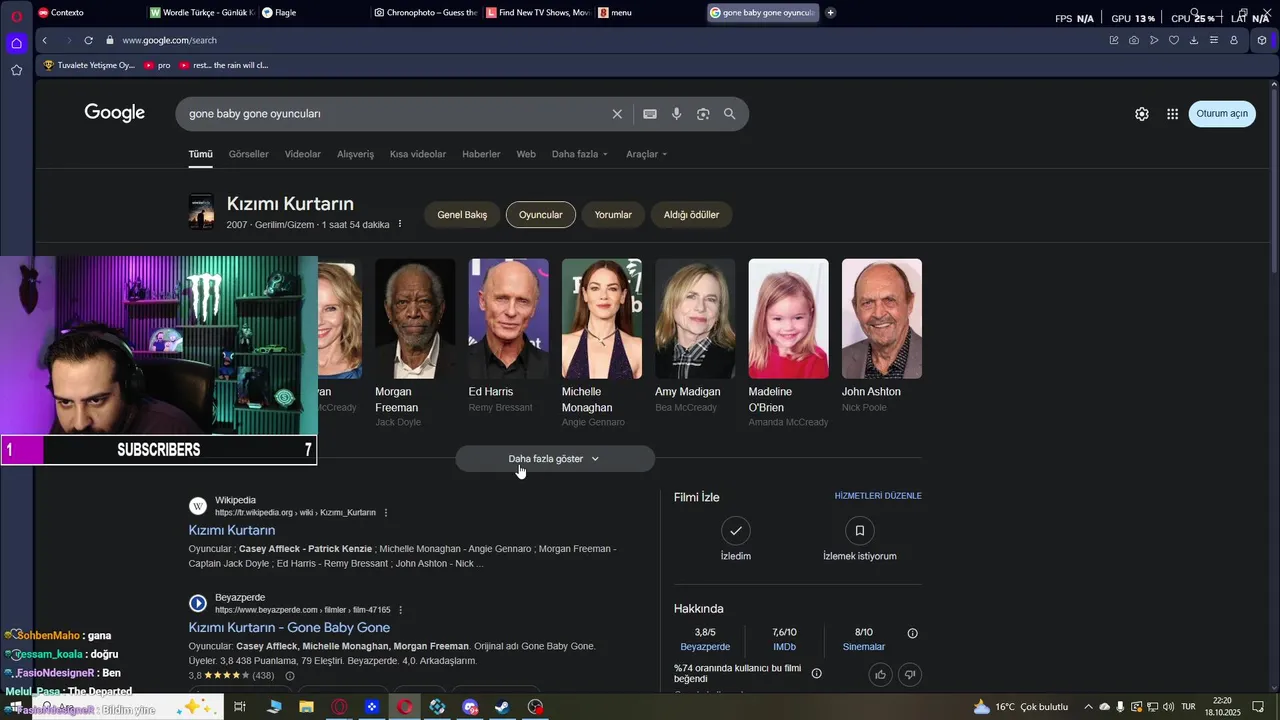Image resolution: width=1280 pixels, height=720 pixels.
Task: Switch to the Haberler search tab
Action: (x=481, y=154)
